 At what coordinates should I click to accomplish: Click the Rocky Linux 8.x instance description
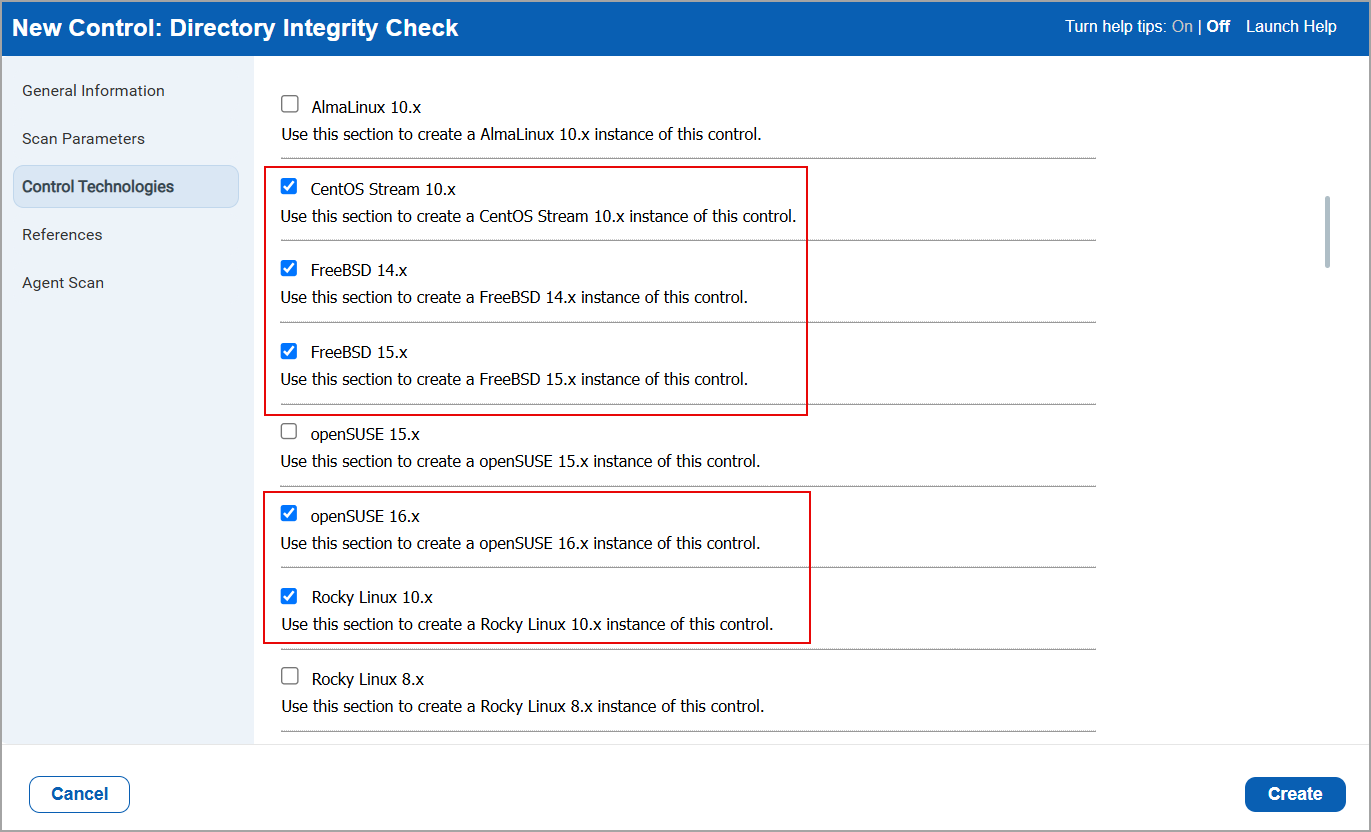coord(522,706)
